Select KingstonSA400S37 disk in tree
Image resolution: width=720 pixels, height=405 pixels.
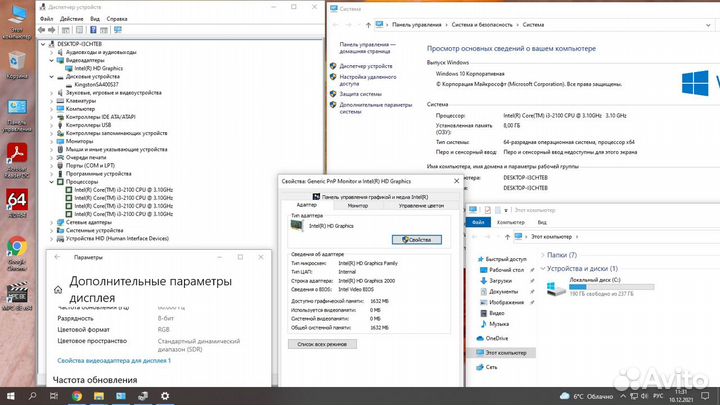[x=96, y=84]
